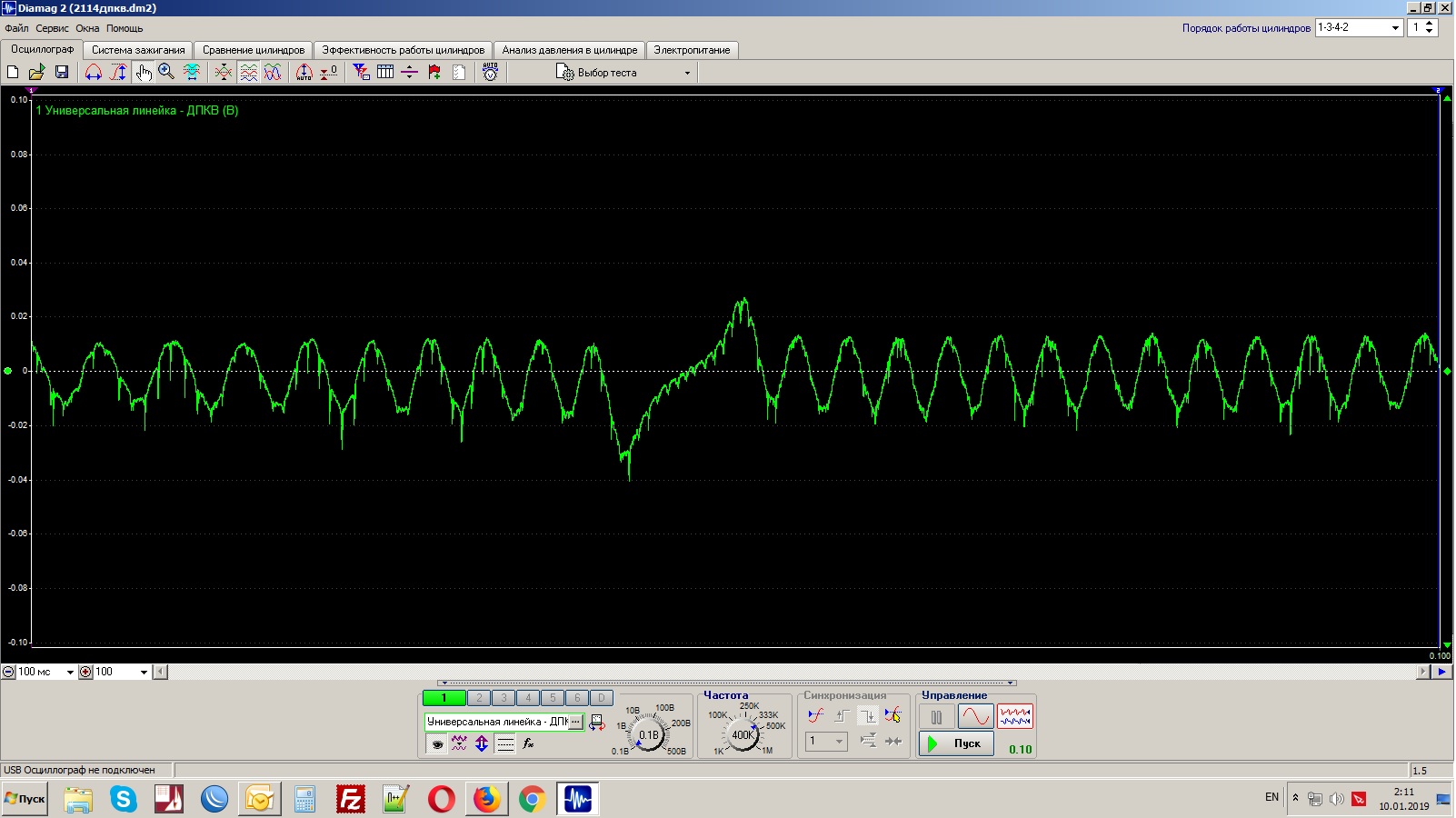Click the zoom-in plus icon near 100
The image size is (1456, 818).
[85, 672]
